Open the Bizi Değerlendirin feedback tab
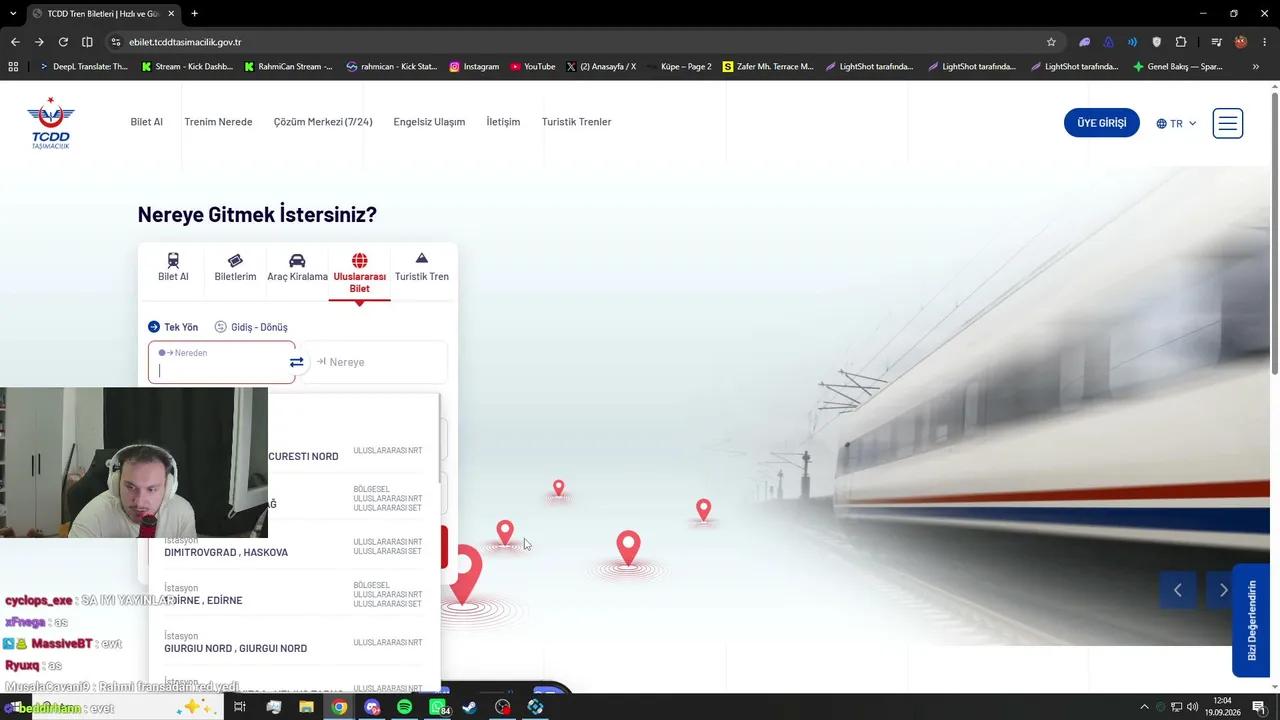 [1251, 620]
